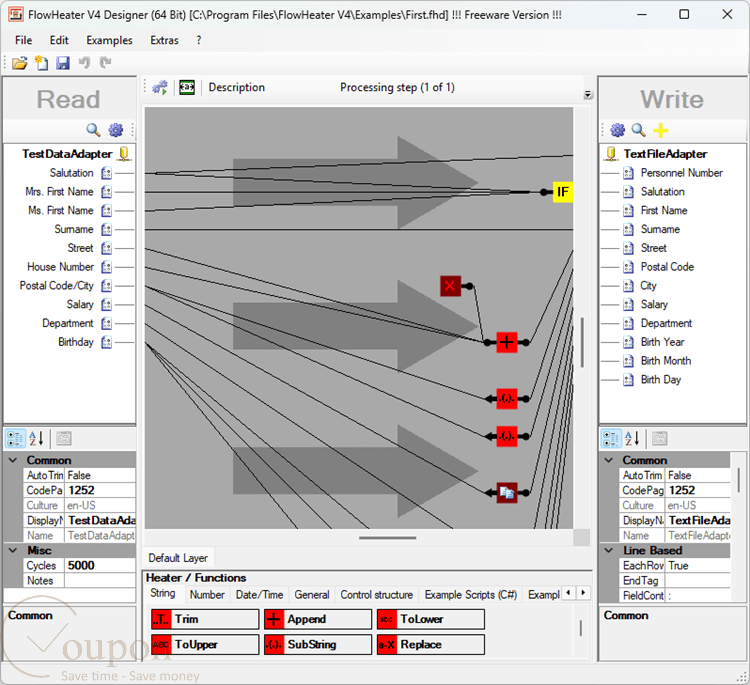The image size is (750, 685).
Task: Click the Write properties vertical scrollbar
Action: pos(739,480)
